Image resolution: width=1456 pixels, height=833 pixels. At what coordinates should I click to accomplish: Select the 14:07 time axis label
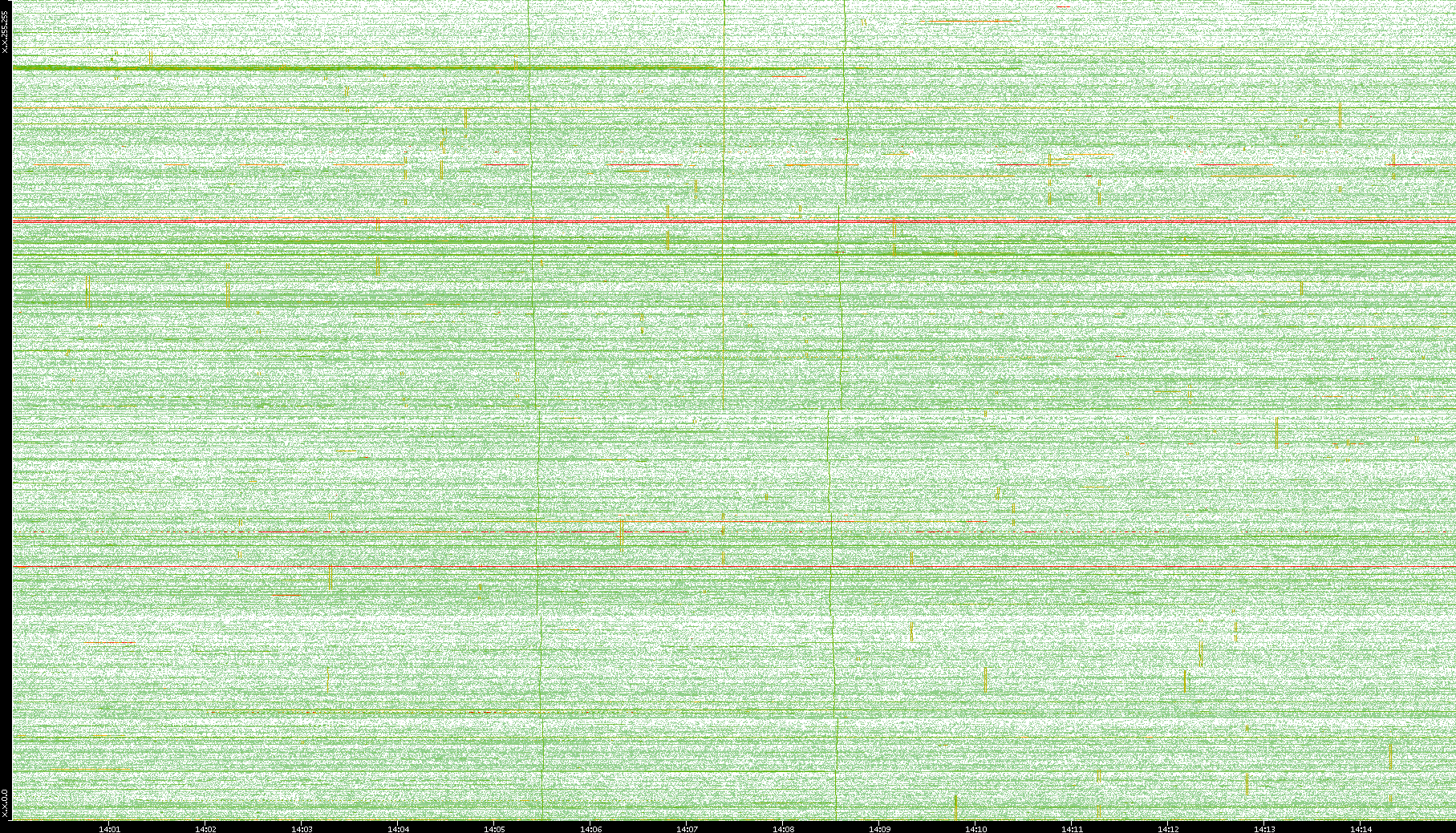687,829
